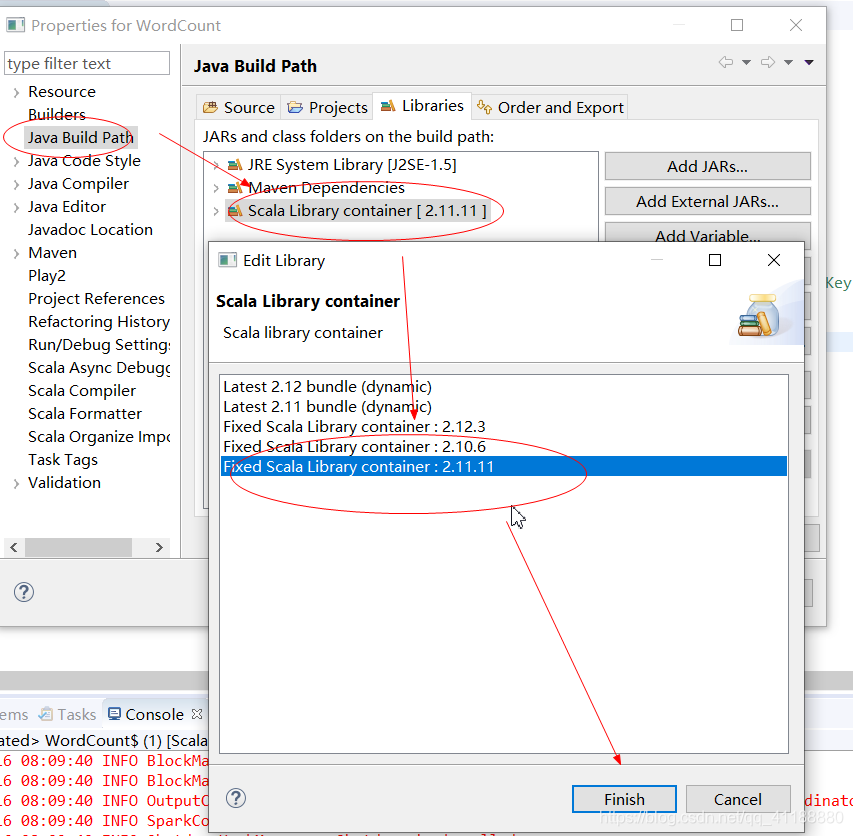Open the Tasks view tab
Viewport: 853px width, 836px height.
coord(67,714)
